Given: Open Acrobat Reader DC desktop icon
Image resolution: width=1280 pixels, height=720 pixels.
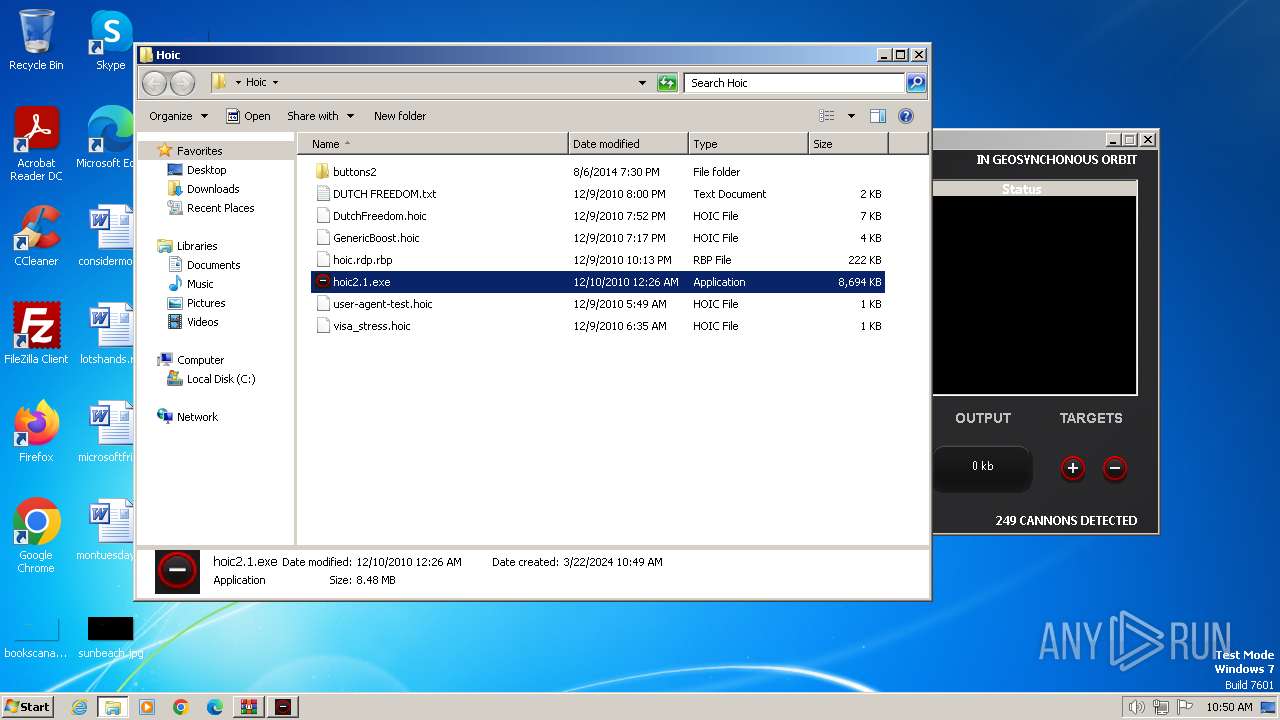Looking at the screenshot, I should point(36,145).
